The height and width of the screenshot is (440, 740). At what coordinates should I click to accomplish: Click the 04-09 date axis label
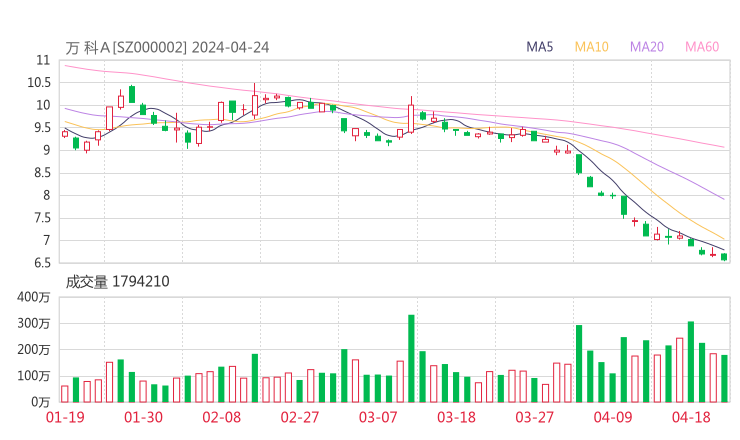[613, 417]
